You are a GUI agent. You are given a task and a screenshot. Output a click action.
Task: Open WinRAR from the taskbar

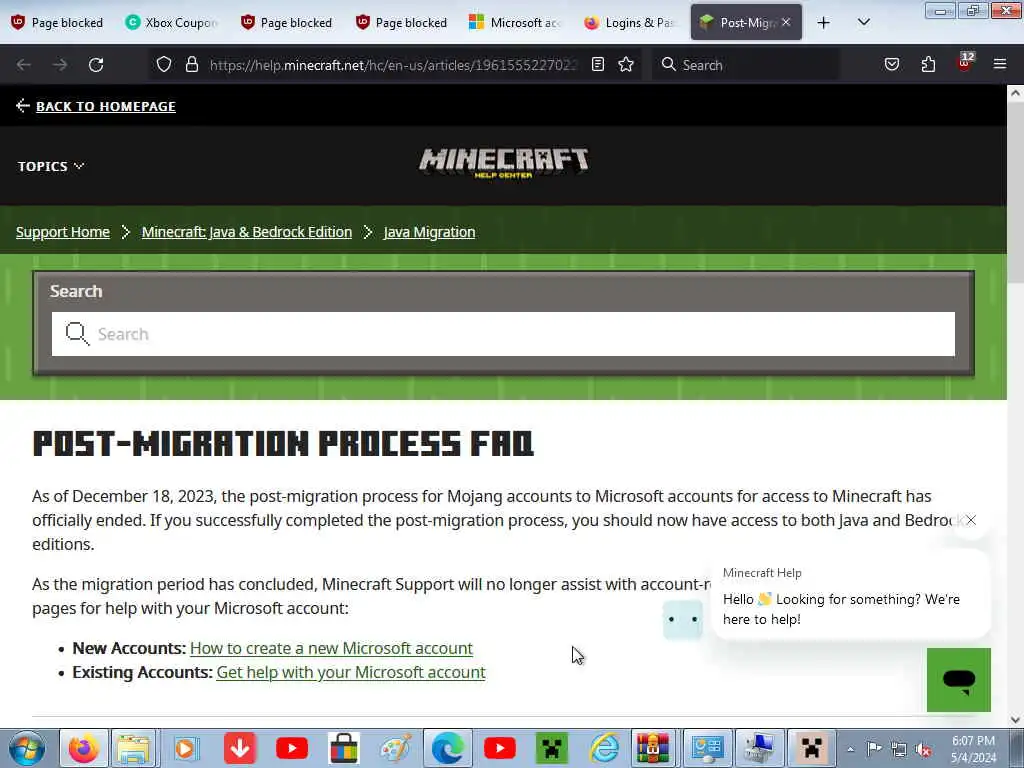652,748
